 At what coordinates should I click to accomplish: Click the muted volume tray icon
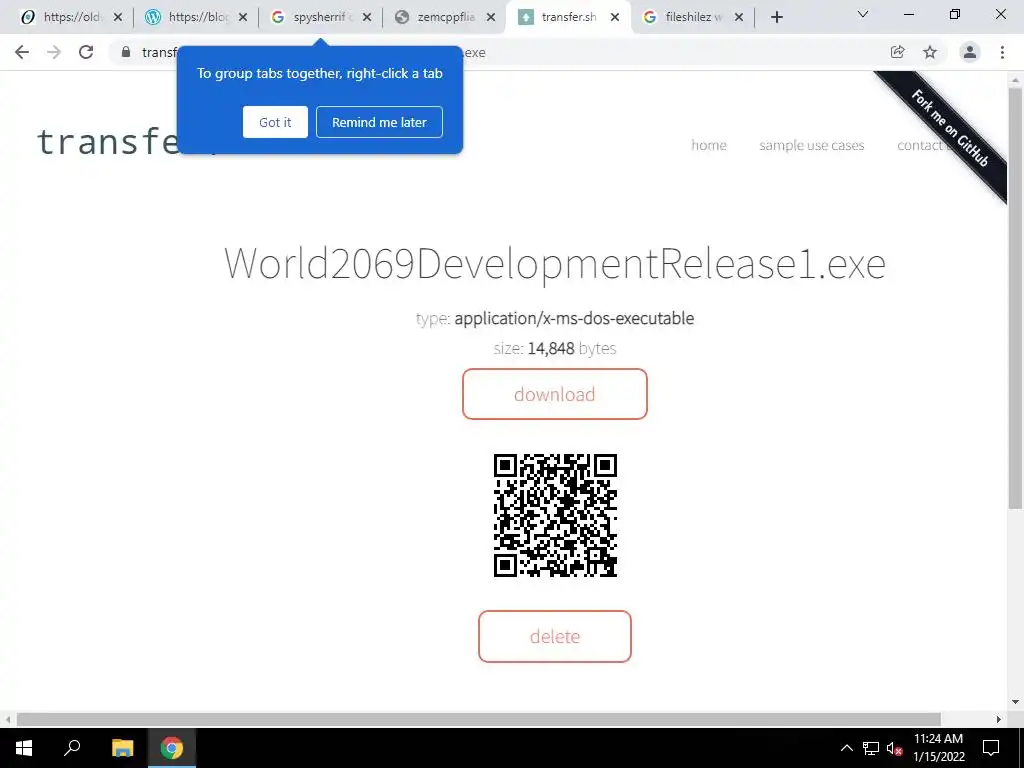[x=895, y=748]
